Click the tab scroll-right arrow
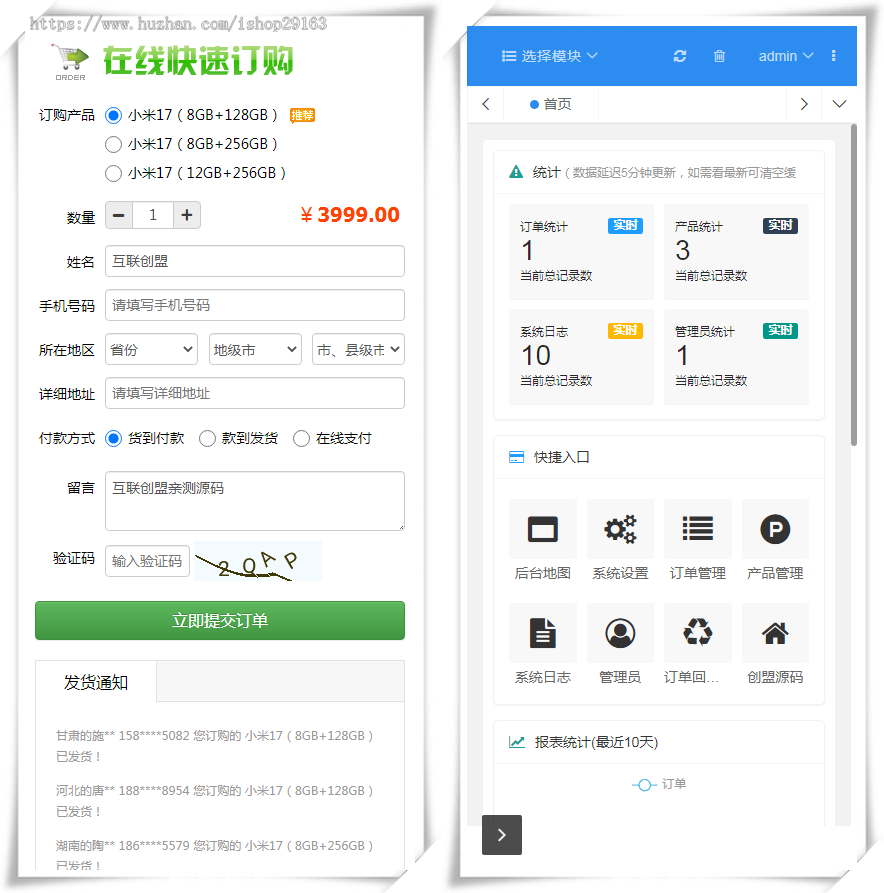This screenshot has height=893, width=884. point(804,104)
